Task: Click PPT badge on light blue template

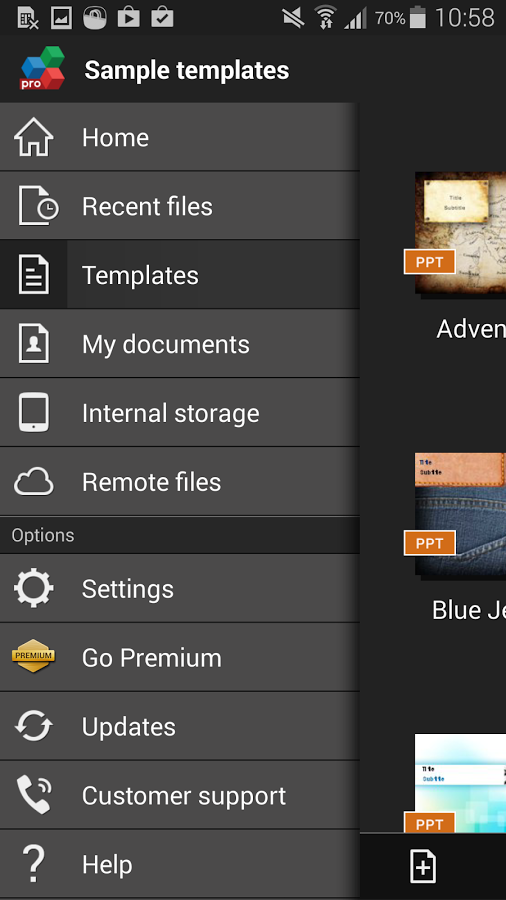Action: click(430, 823)
